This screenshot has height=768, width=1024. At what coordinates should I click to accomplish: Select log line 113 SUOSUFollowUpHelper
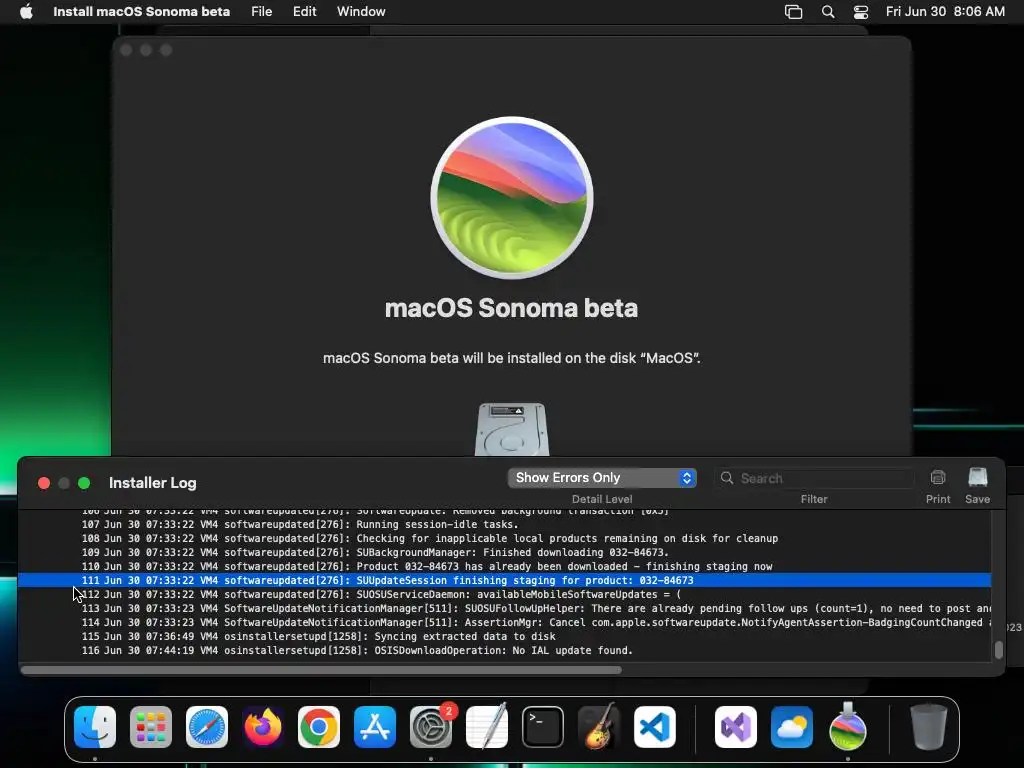(x=504, y=609)
